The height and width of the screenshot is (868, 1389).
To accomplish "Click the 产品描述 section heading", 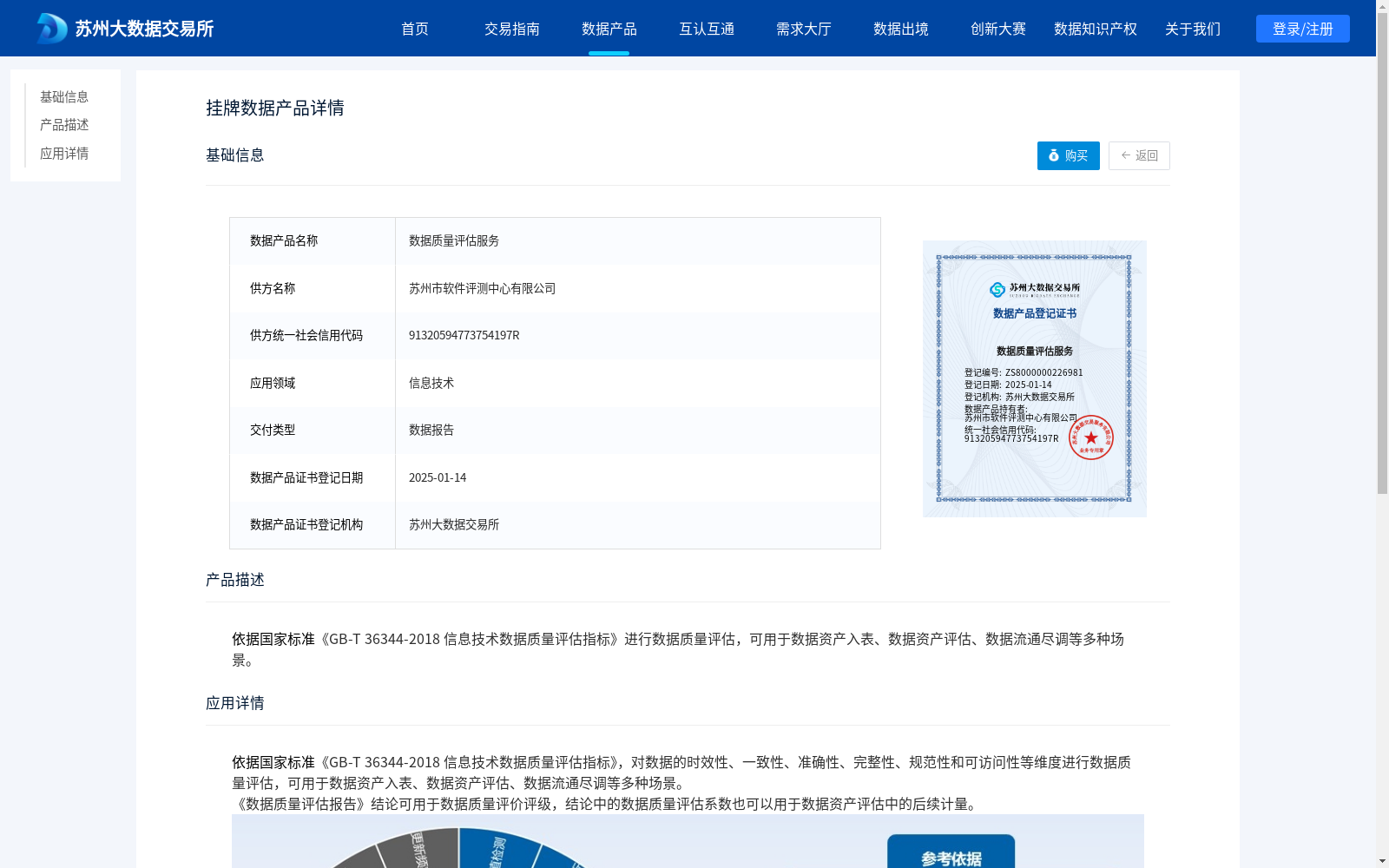I will coord(235,580).
